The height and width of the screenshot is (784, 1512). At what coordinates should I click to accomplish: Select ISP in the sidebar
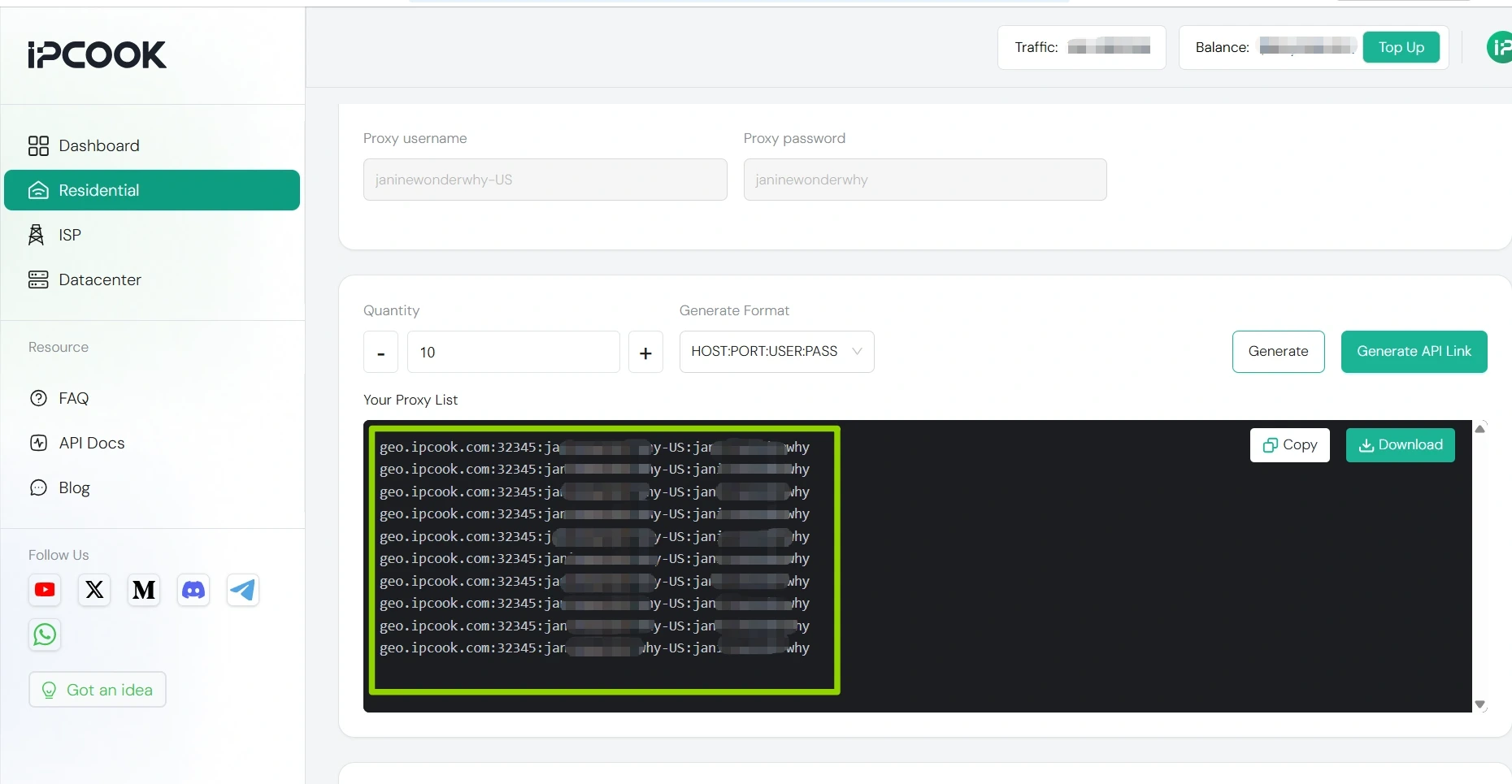pyautogui.click(x=70, y=235)
